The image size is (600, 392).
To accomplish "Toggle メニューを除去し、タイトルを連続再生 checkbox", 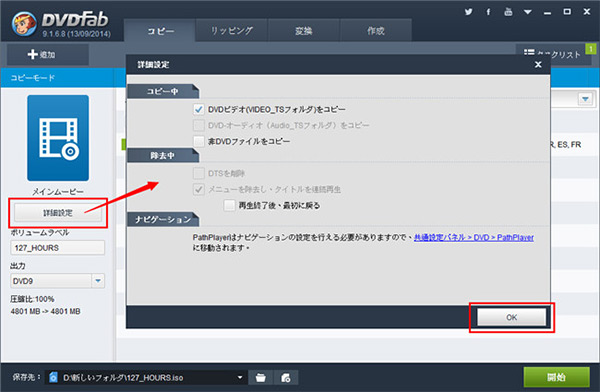I will (x=199, y=189).
